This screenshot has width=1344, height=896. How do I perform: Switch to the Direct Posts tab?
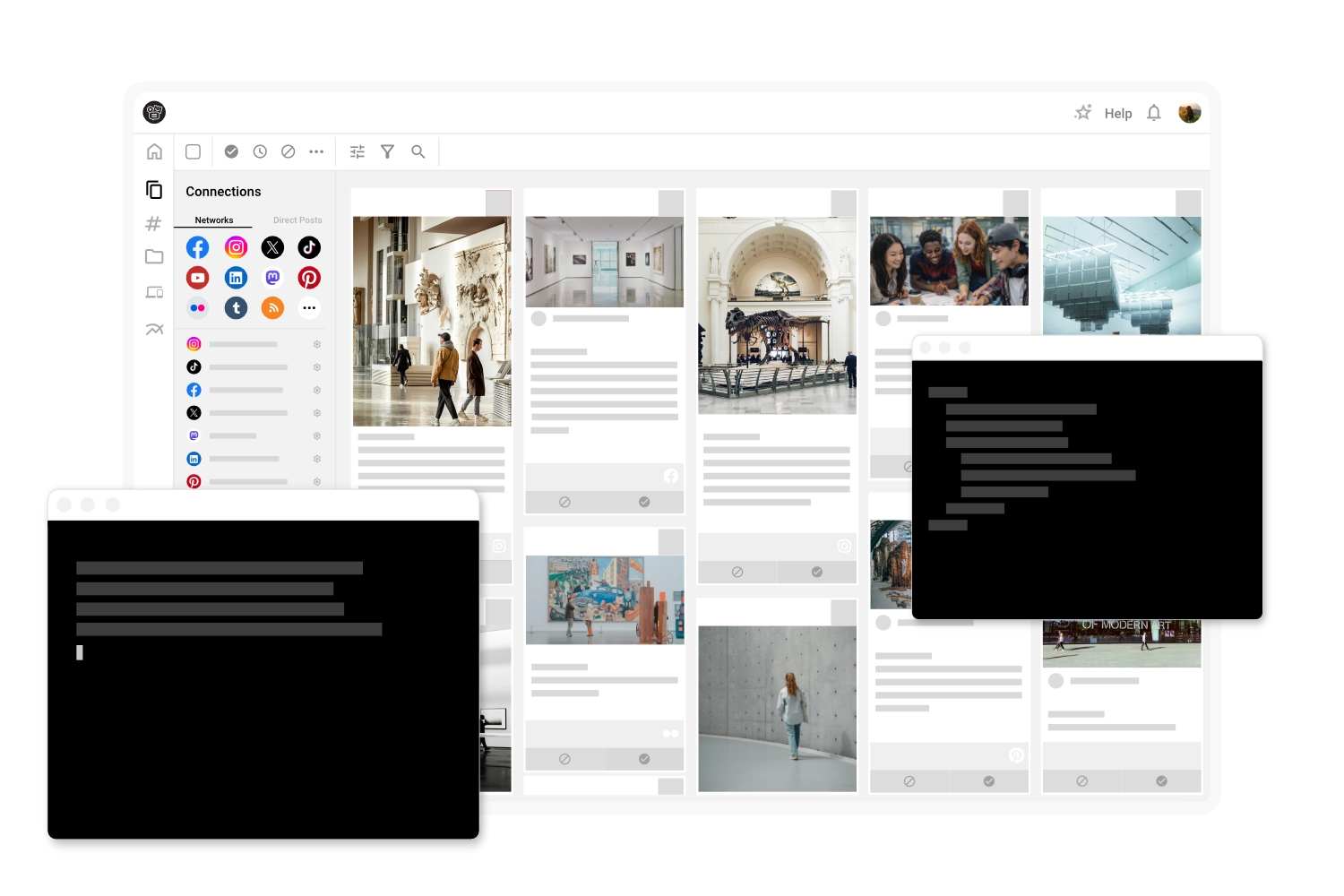point(297,220)
